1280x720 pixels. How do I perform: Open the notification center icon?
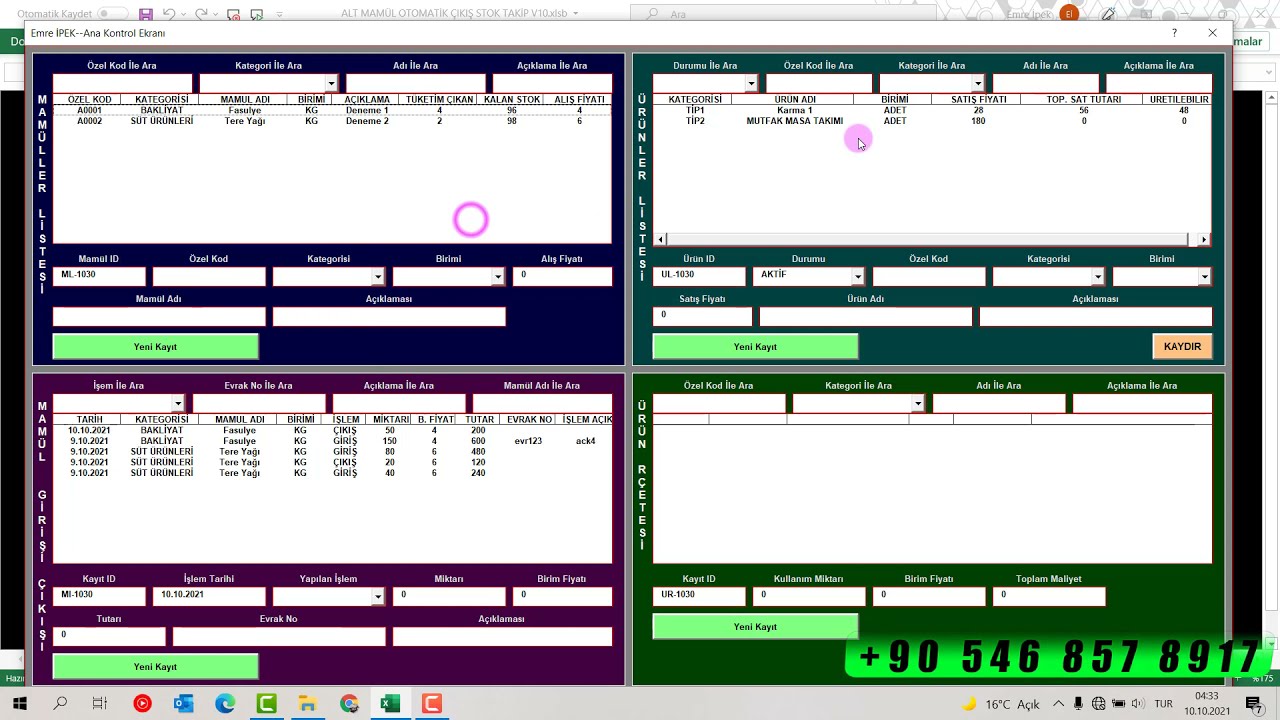[x=1255, y=704]
